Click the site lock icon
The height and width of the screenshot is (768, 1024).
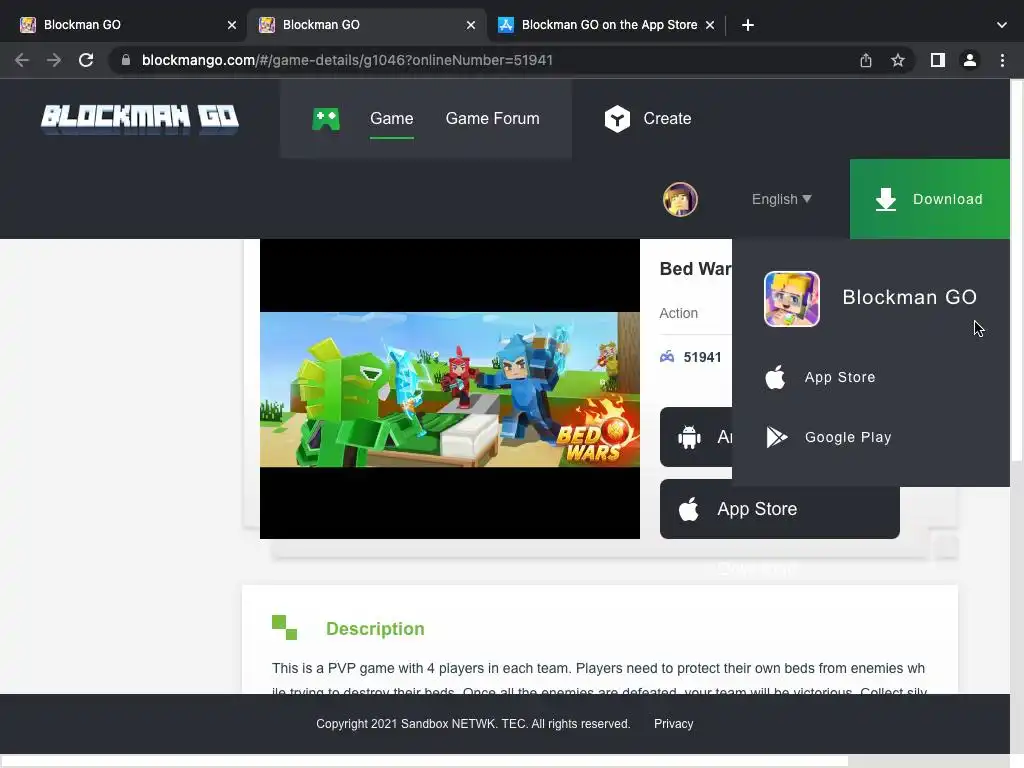125,60
